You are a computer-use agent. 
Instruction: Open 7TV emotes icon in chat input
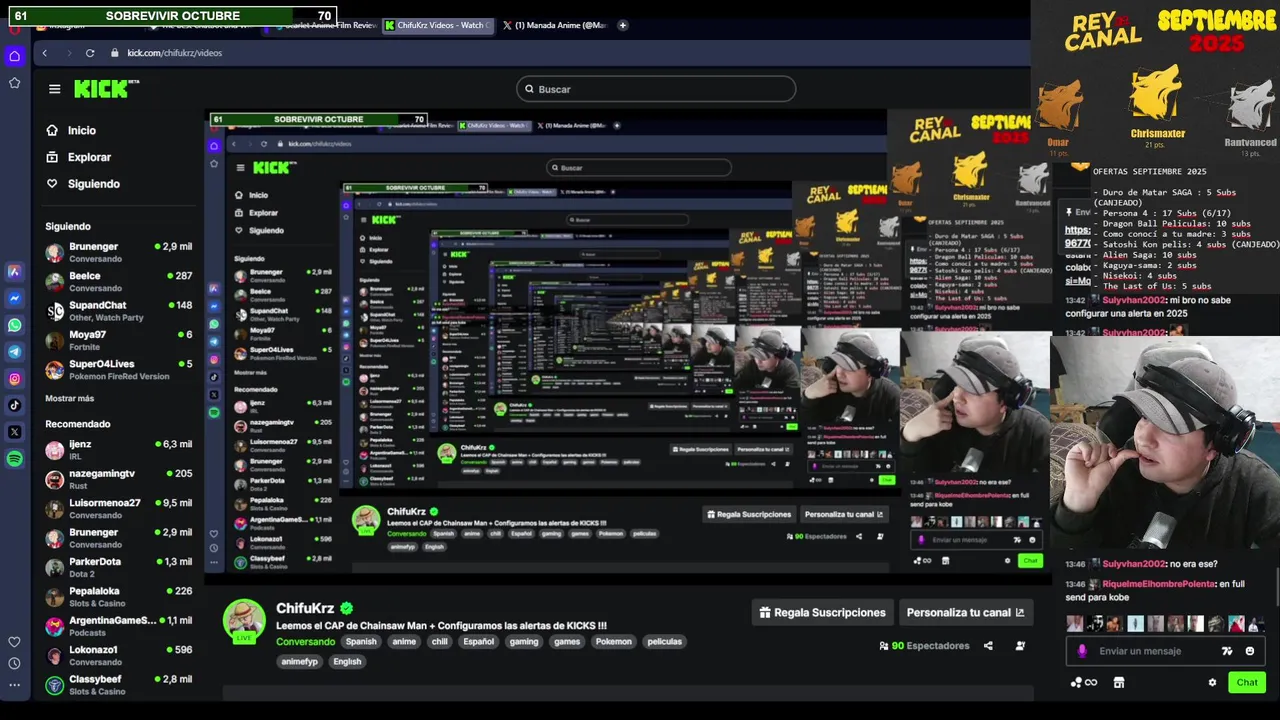point(1227,651)
